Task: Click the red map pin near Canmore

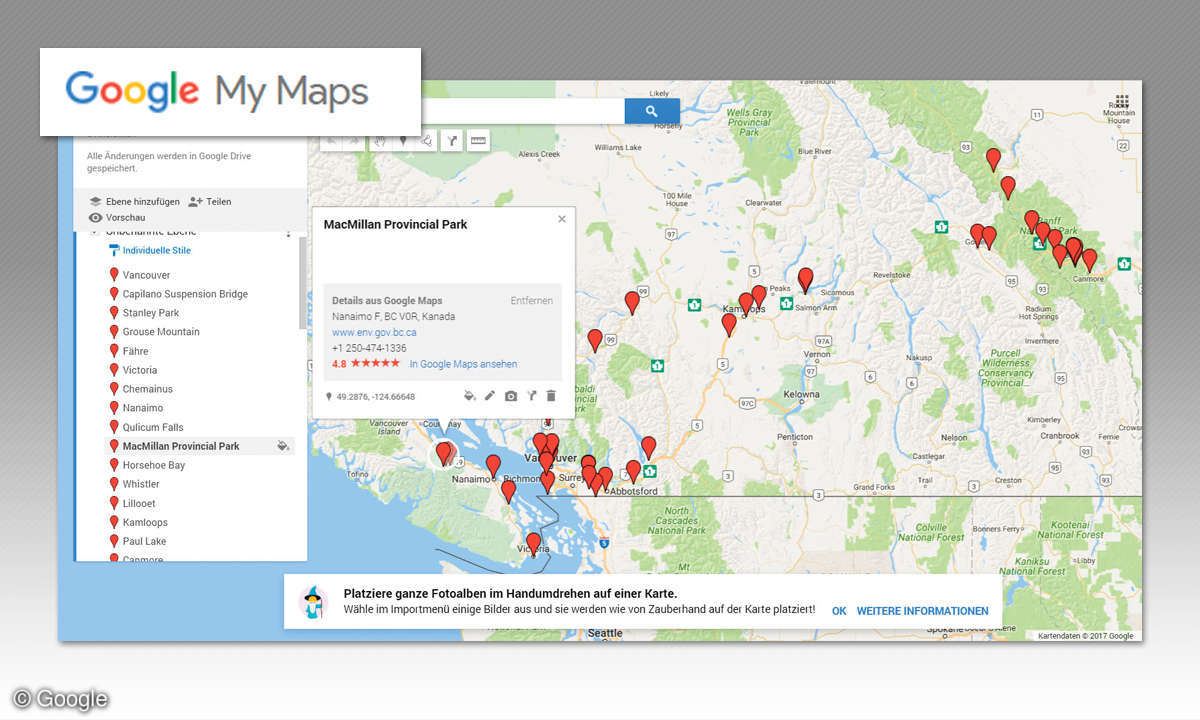Action: [x=1089, y=260]
